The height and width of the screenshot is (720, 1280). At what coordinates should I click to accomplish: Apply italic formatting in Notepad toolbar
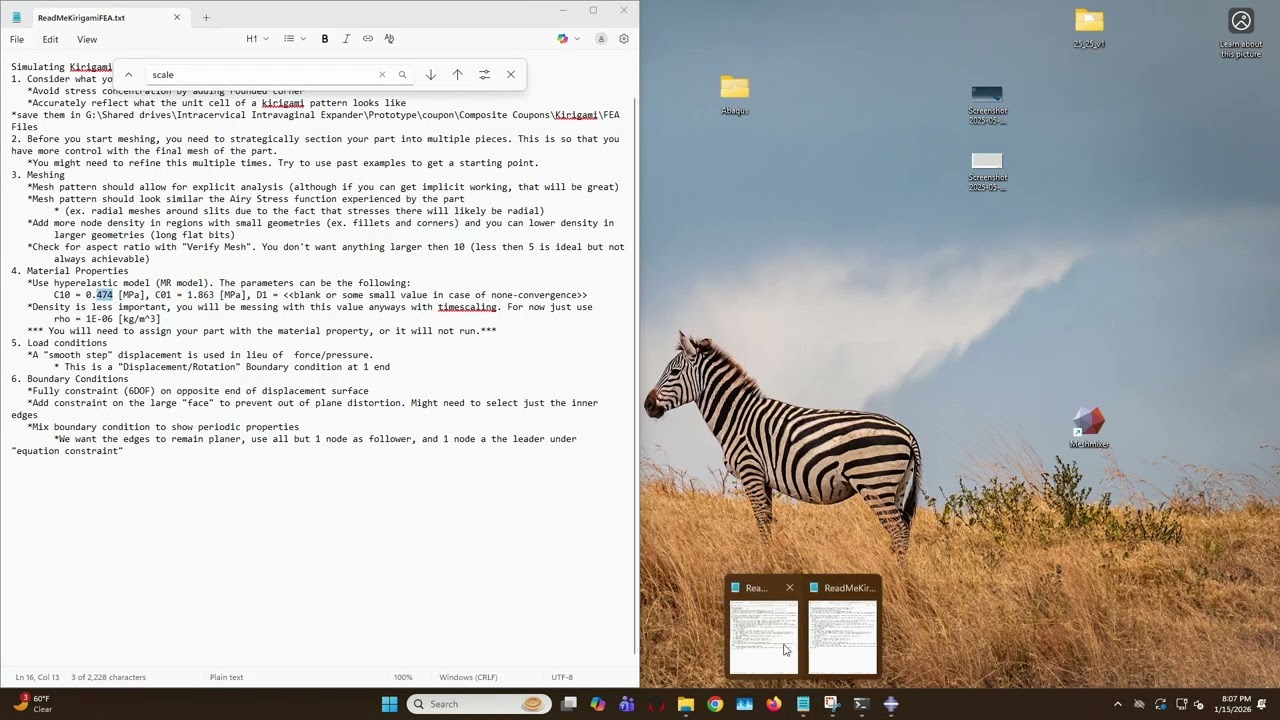pos(346,39)
